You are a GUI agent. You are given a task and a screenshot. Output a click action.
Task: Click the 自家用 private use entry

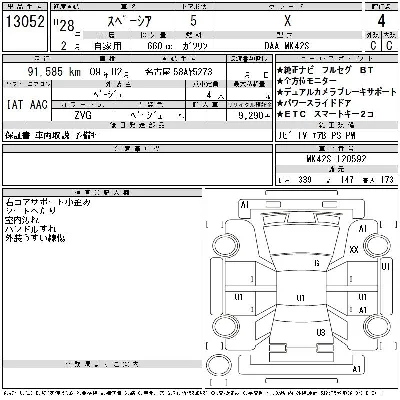click(x=107, y=46)
